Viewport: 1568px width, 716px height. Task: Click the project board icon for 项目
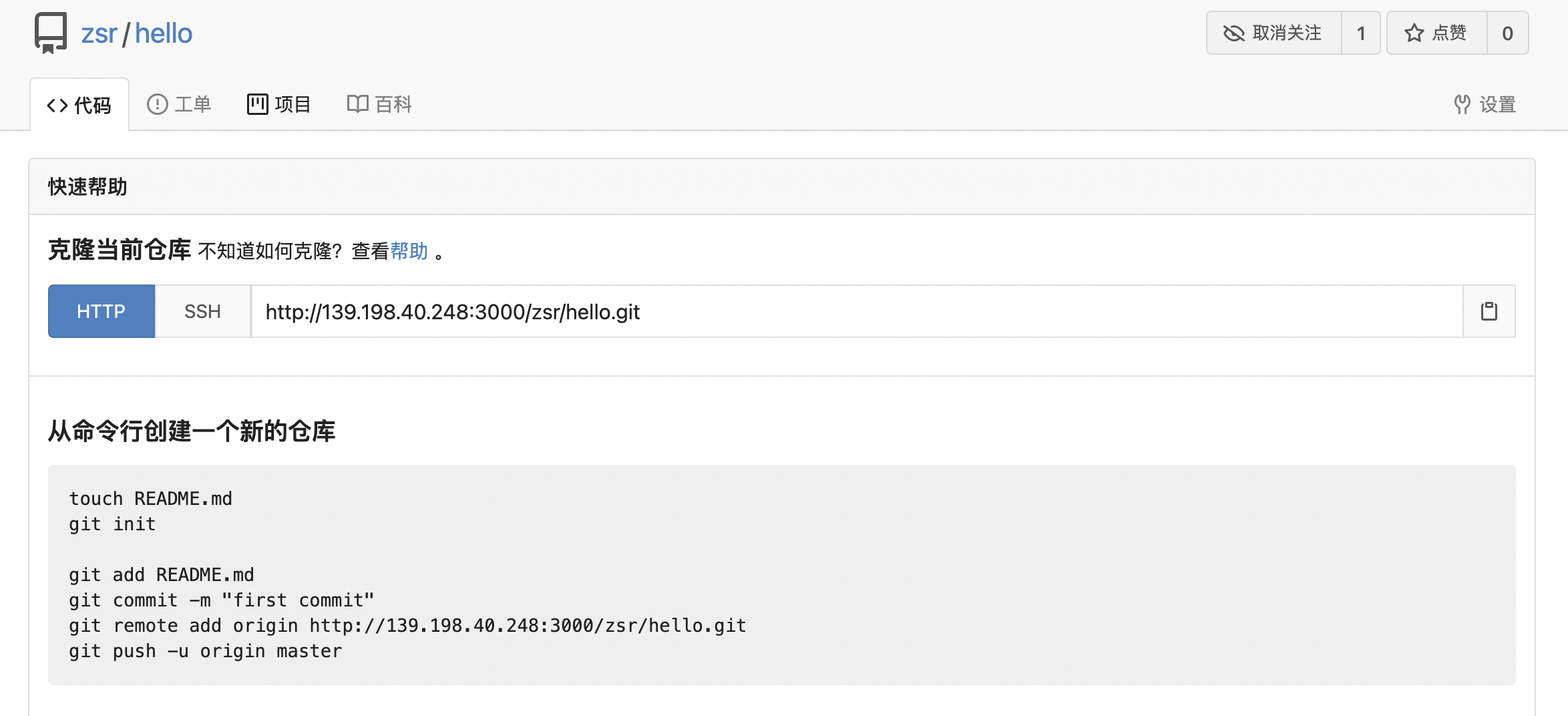click(258, 104)
